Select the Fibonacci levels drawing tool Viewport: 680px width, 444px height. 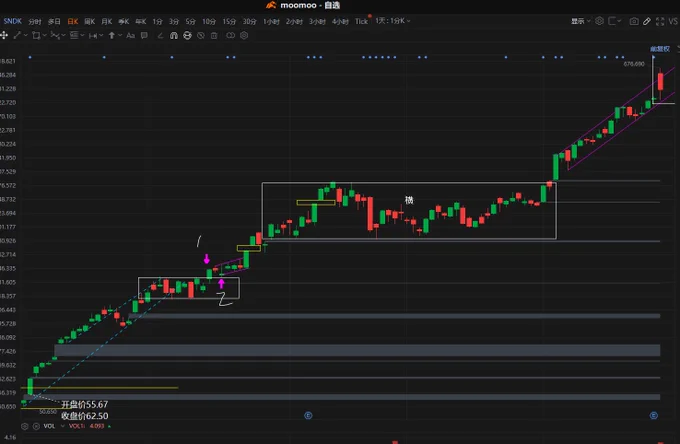pyautogui.click(x=74, y=36)
